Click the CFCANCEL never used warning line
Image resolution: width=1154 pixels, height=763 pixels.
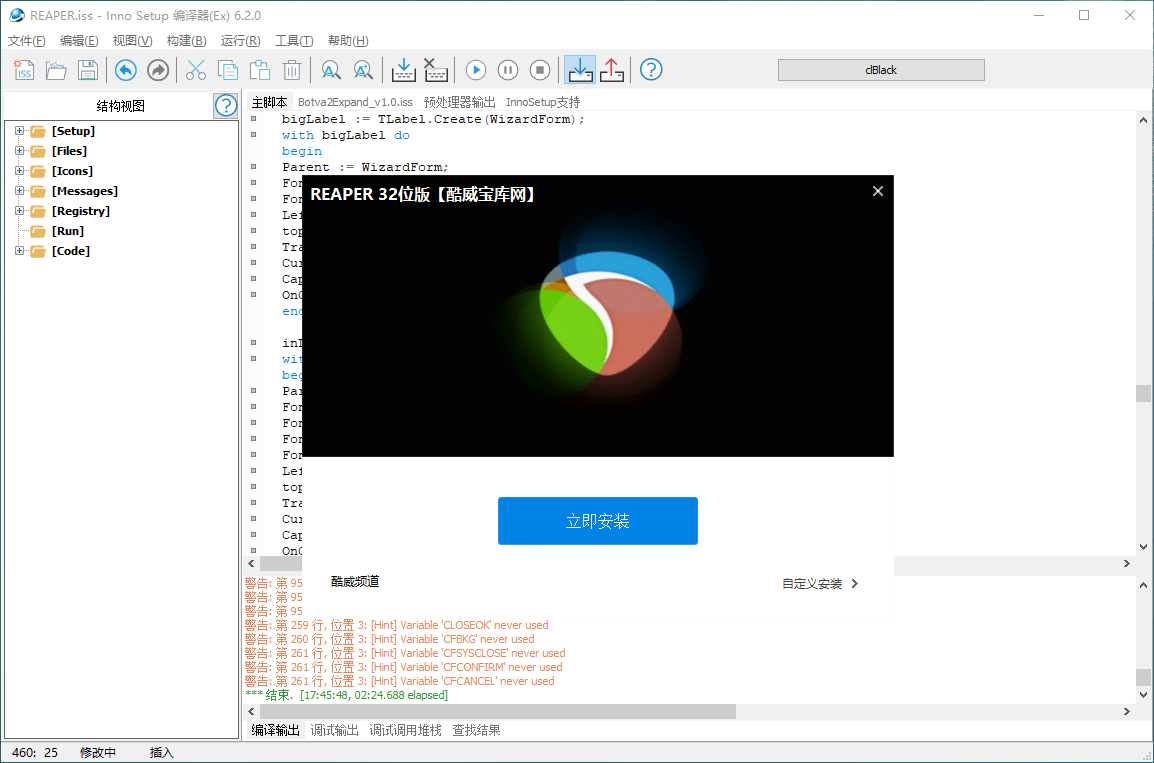pyautogui.click(x=400, y=681)
